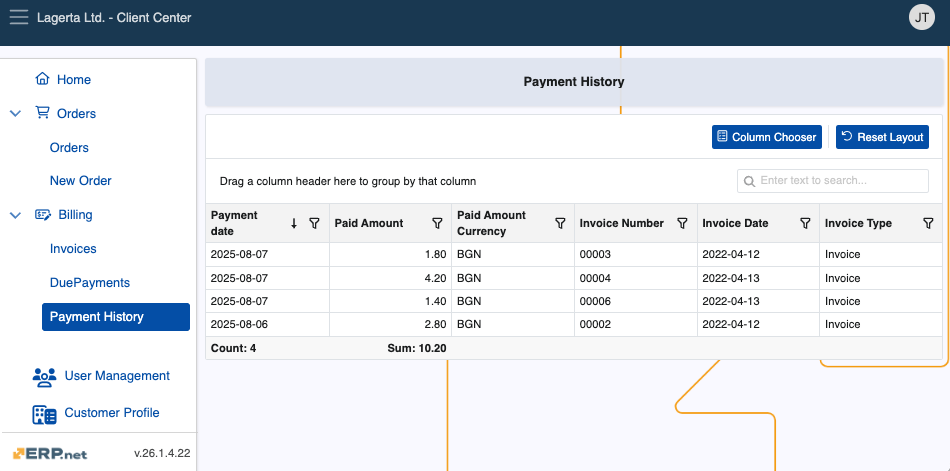
Task: Click paid amount 1.80 cell
Action: click(x=390, y=255)
